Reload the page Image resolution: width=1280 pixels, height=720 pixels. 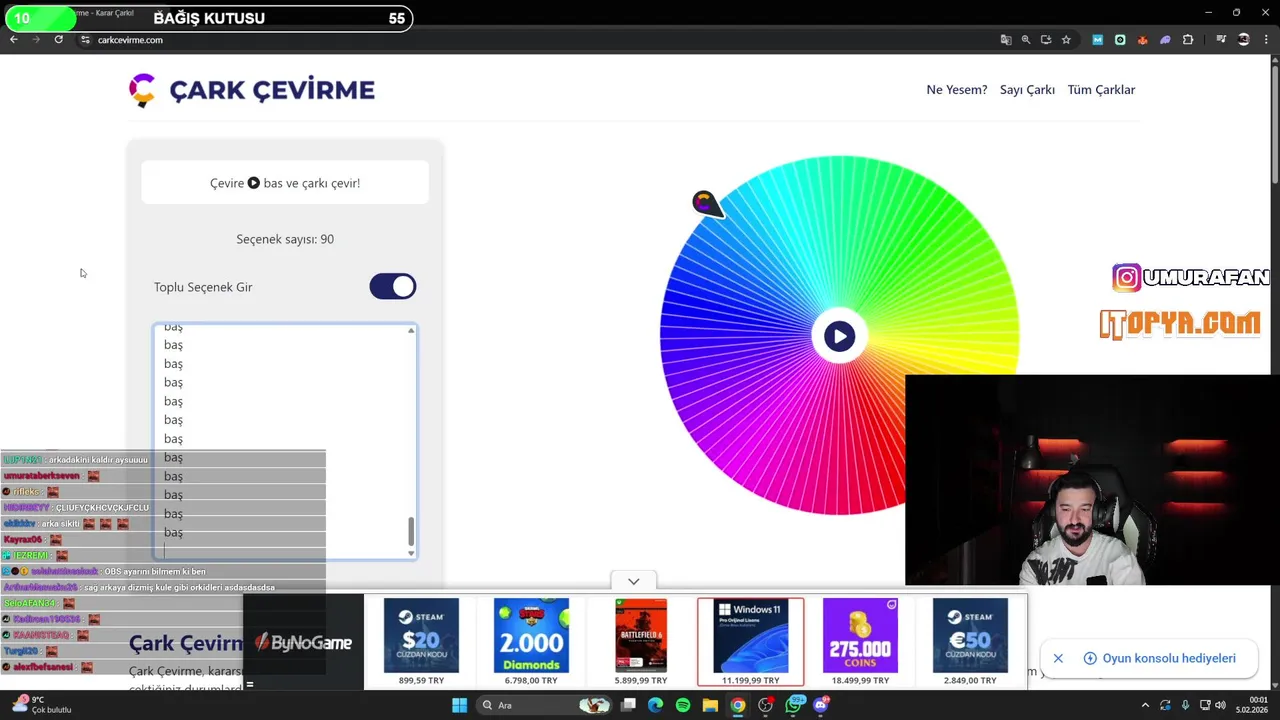click(x=59, y=39)
